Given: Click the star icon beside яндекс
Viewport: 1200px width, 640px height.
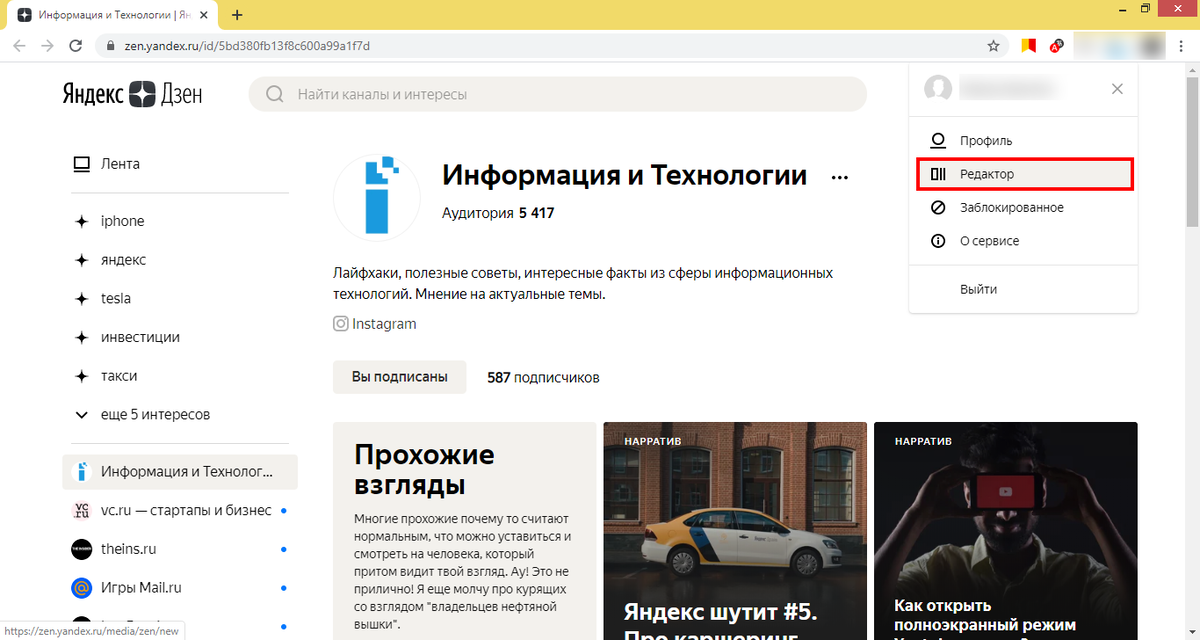Looking at the screenshot, I should (82, 260).
